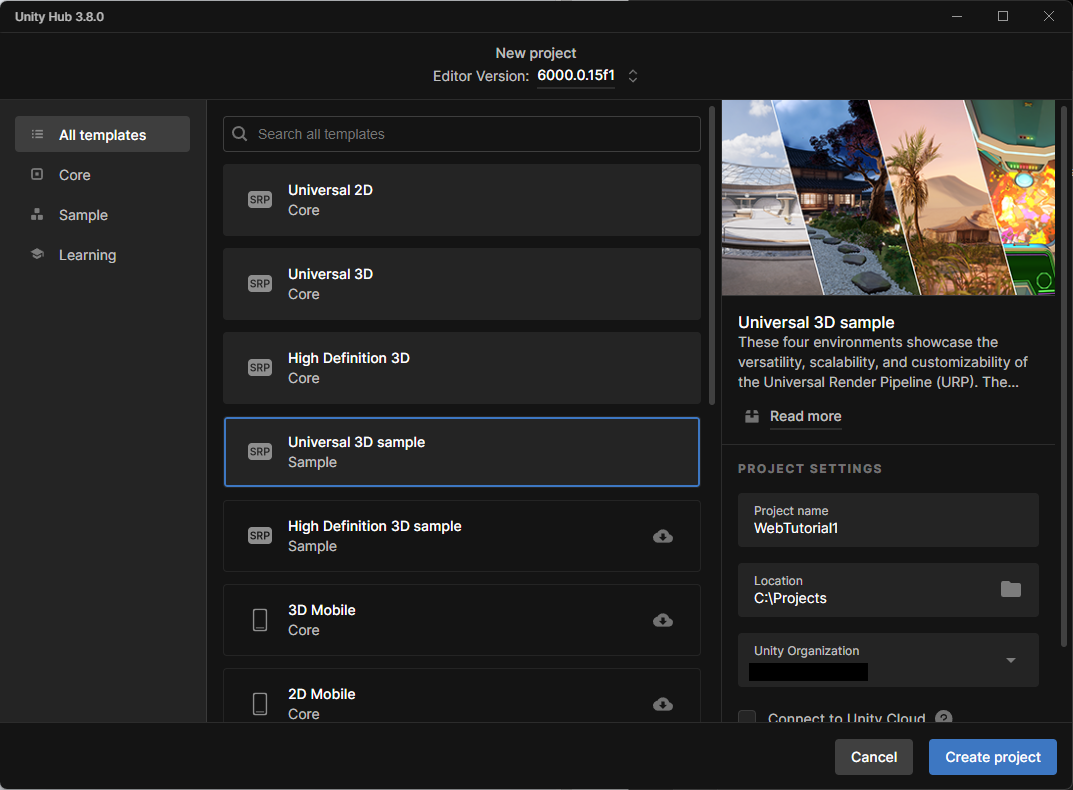Edit the Project name field
1073x790 pixels.
coord(888,520)
